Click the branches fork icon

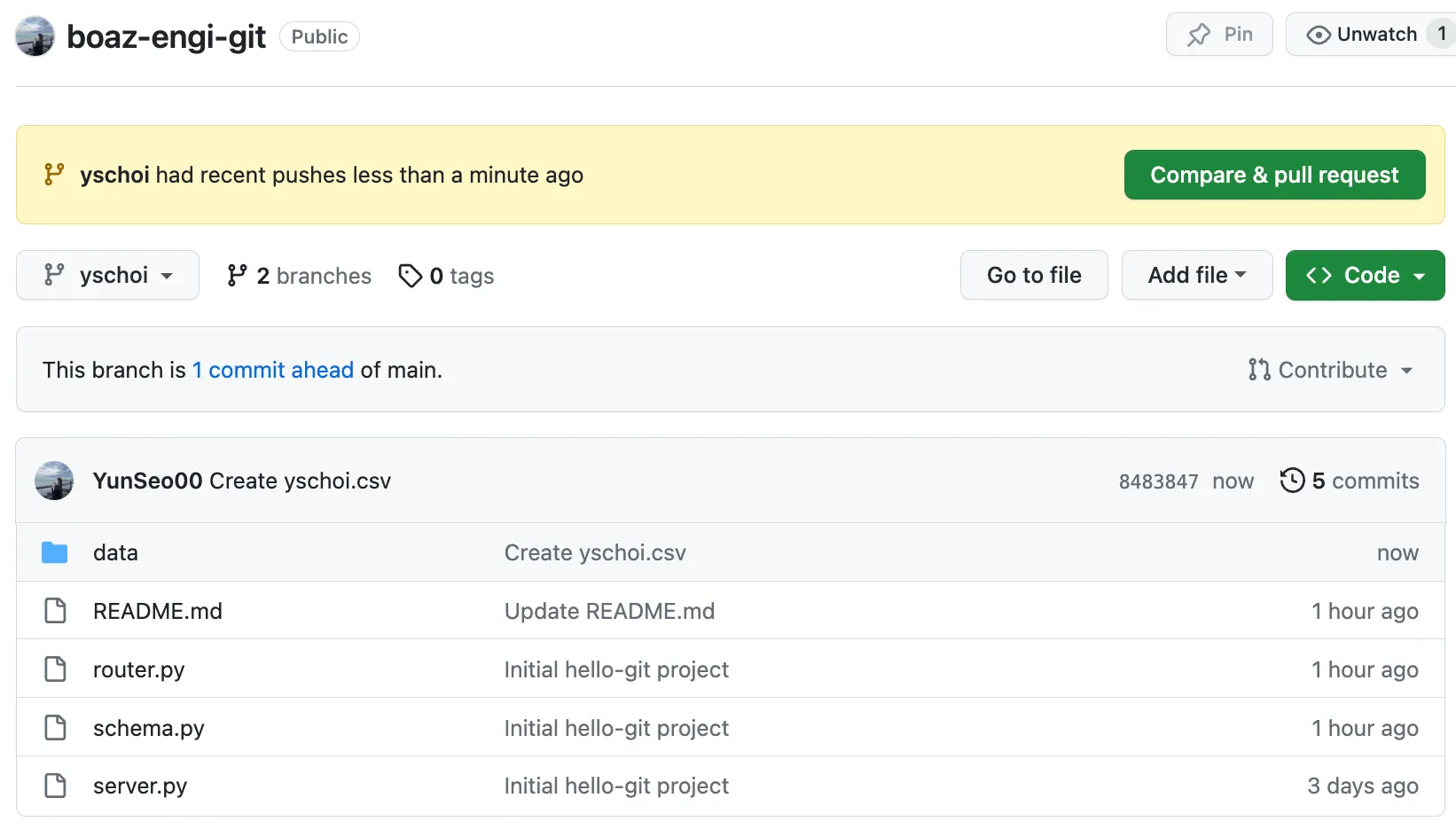(237, 276)
